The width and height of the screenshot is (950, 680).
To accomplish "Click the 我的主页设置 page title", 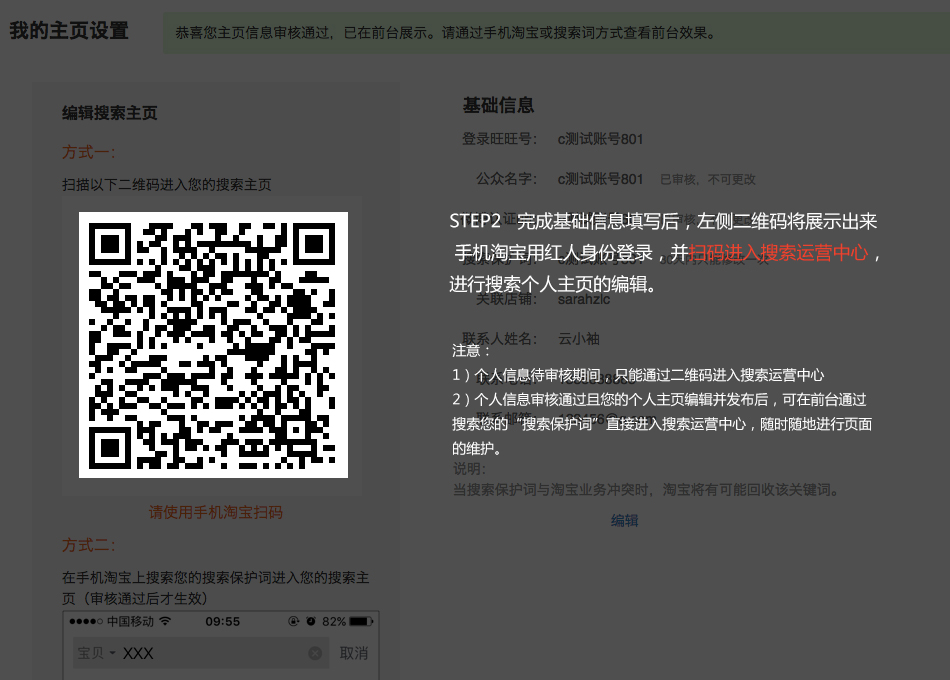I will pyautogui.click(x=68, y=30).
